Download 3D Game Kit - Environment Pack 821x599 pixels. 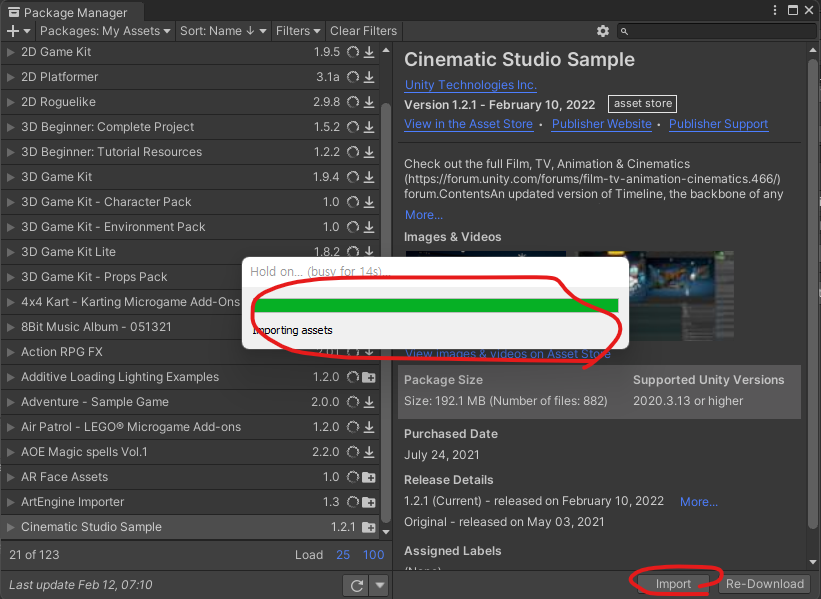pos(369,227)
